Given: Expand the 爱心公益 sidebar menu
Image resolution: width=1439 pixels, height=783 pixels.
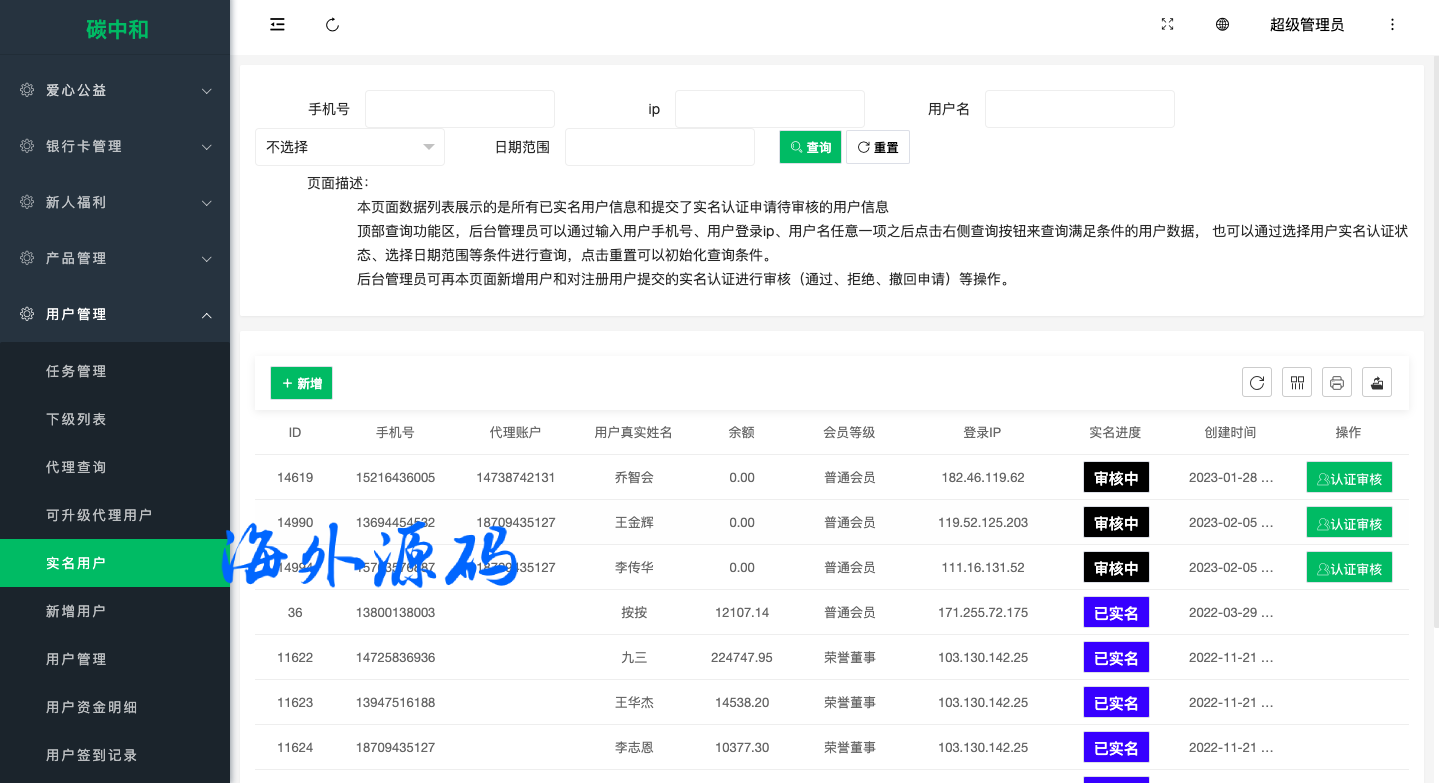Looking at the screenshot, I should tap(115, 90).
